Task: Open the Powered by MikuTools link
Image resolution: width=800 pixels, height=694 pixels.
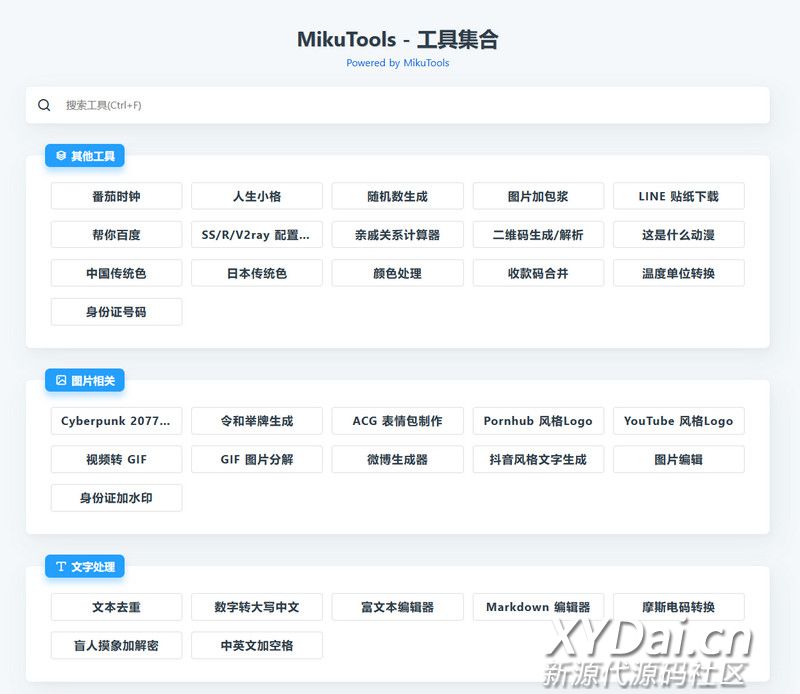Action: (x=397, y=63)
